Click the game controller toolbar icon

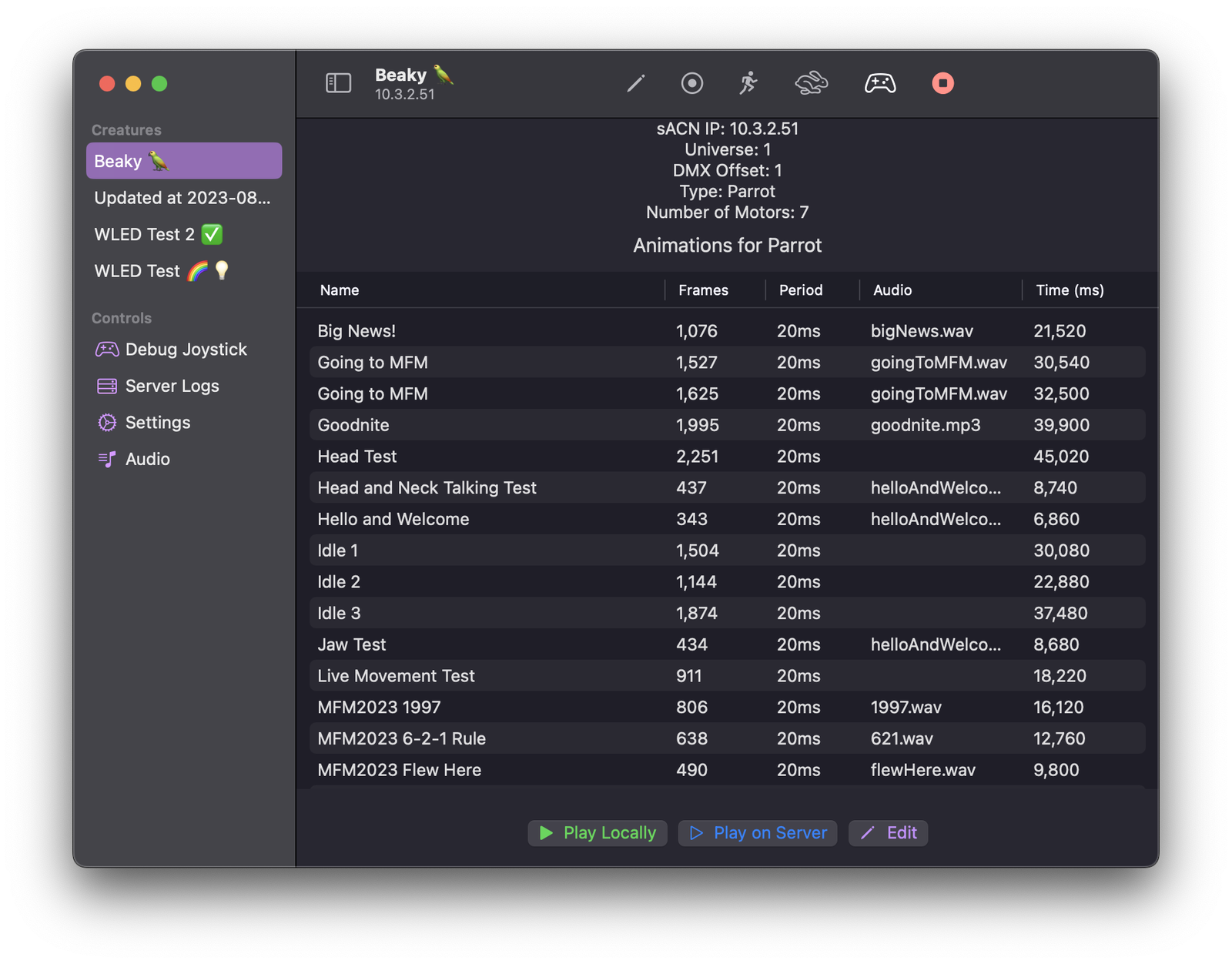(x=879, y=83)
